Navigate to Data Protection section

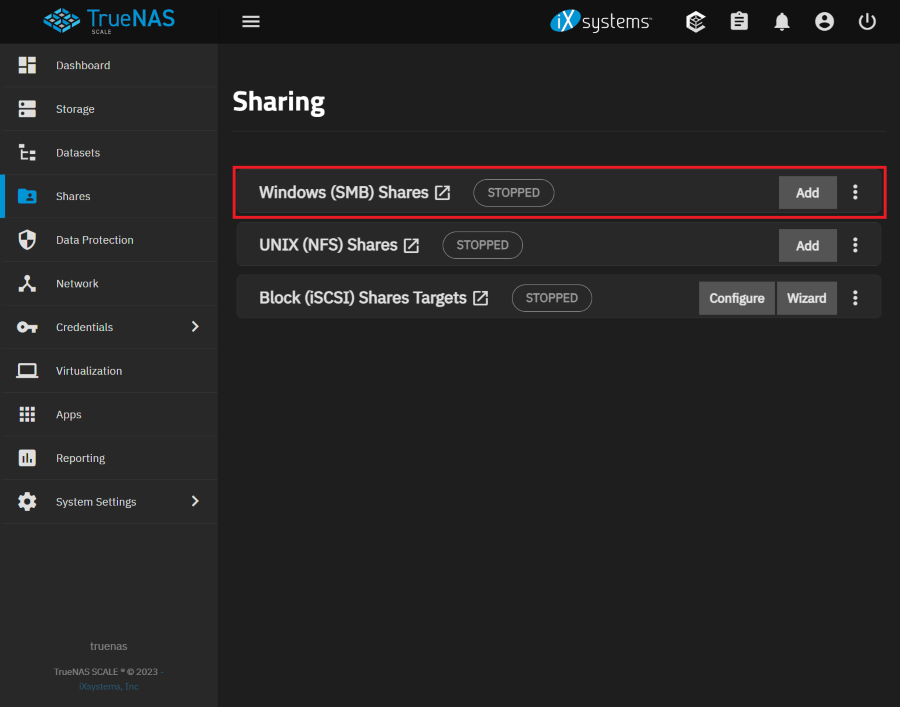[x=94, y=240]
